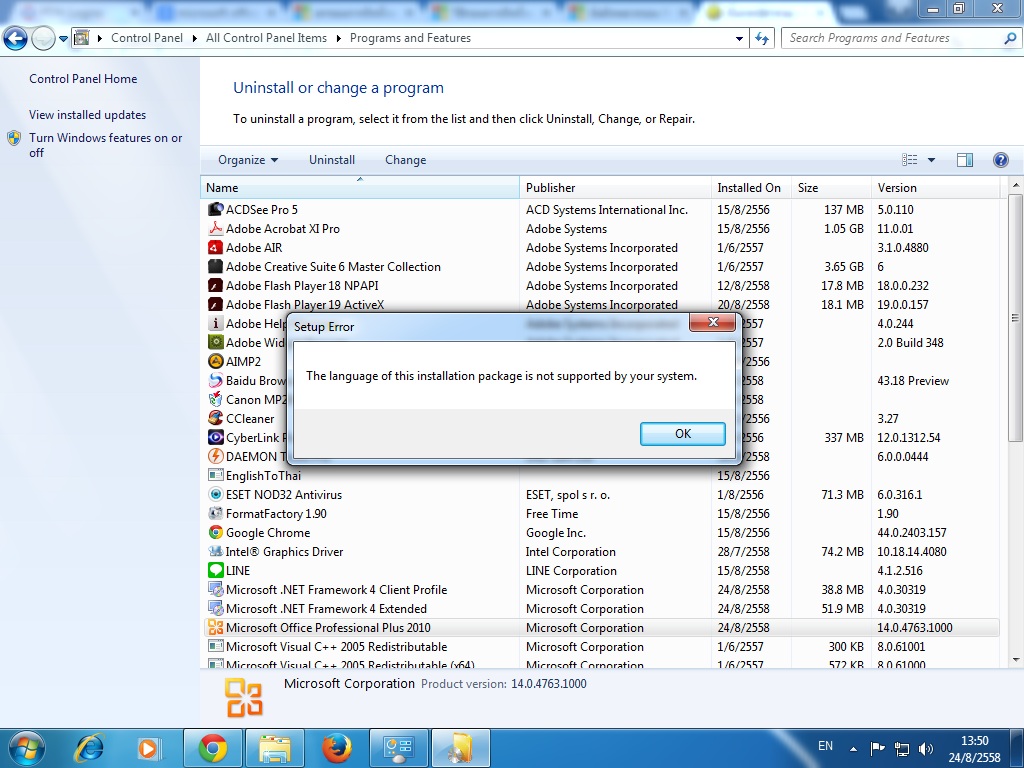The height and width of the screenshot is (768, 1024).
Task: Sort by Installed On column header
Action: 752,187
